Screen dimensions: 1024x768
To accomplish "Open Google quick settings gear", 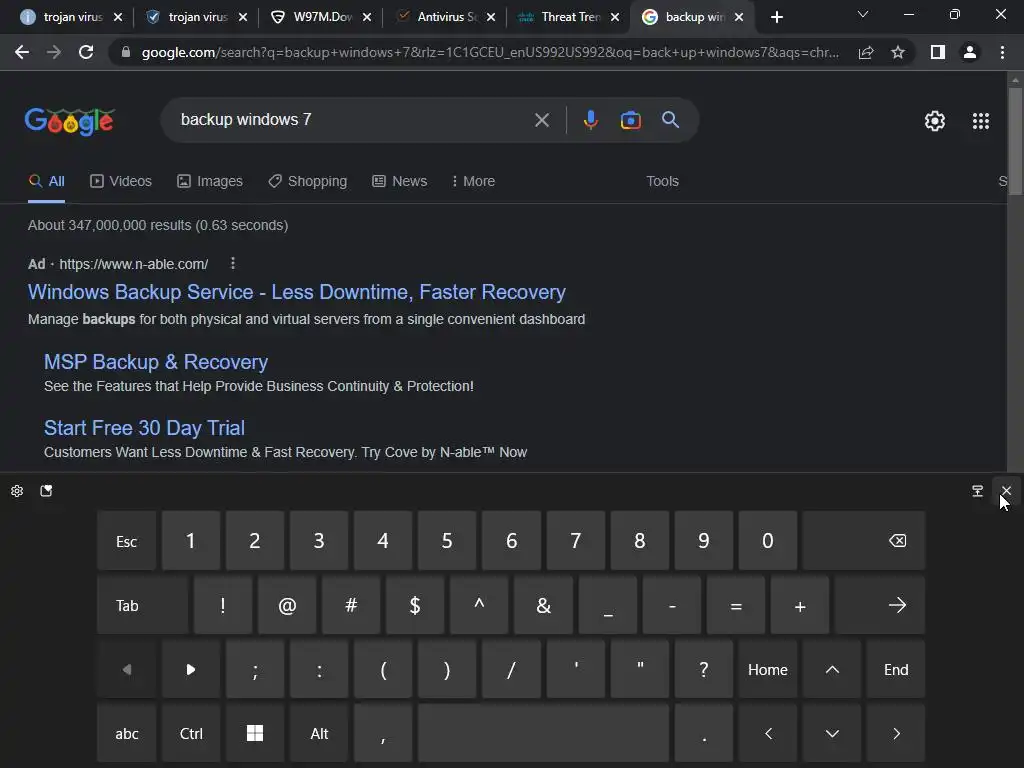I will click(935, 121).
